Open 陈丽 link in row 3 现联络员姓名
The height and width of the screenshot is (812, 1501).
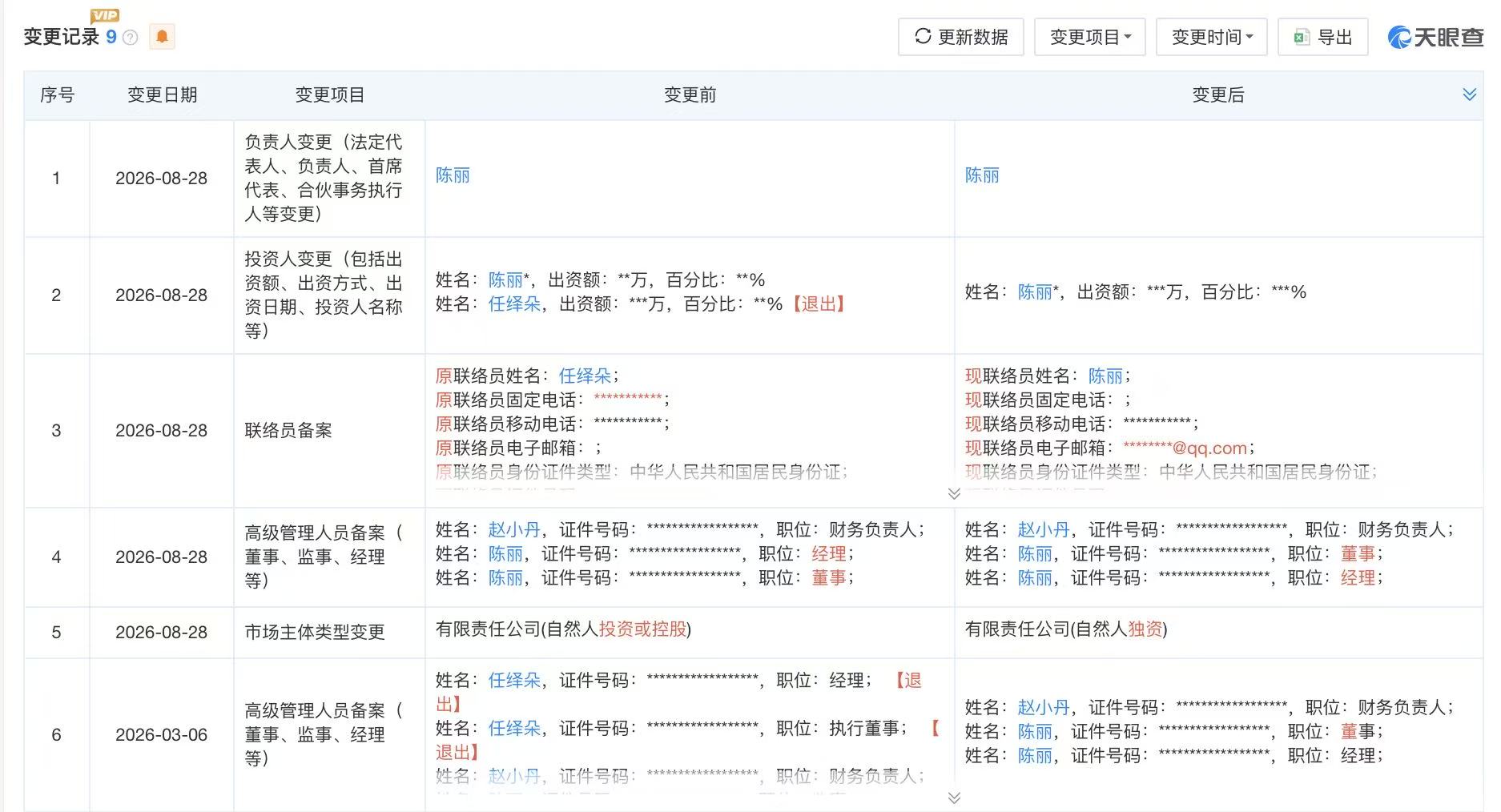coord(1105,376)
